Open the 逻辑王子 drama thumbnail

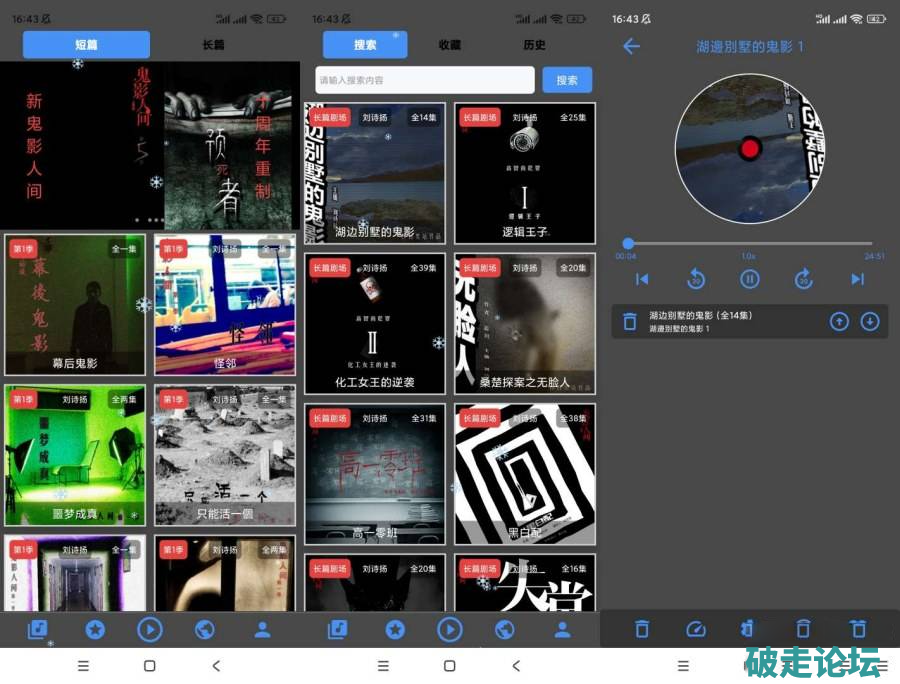point(525,173)
